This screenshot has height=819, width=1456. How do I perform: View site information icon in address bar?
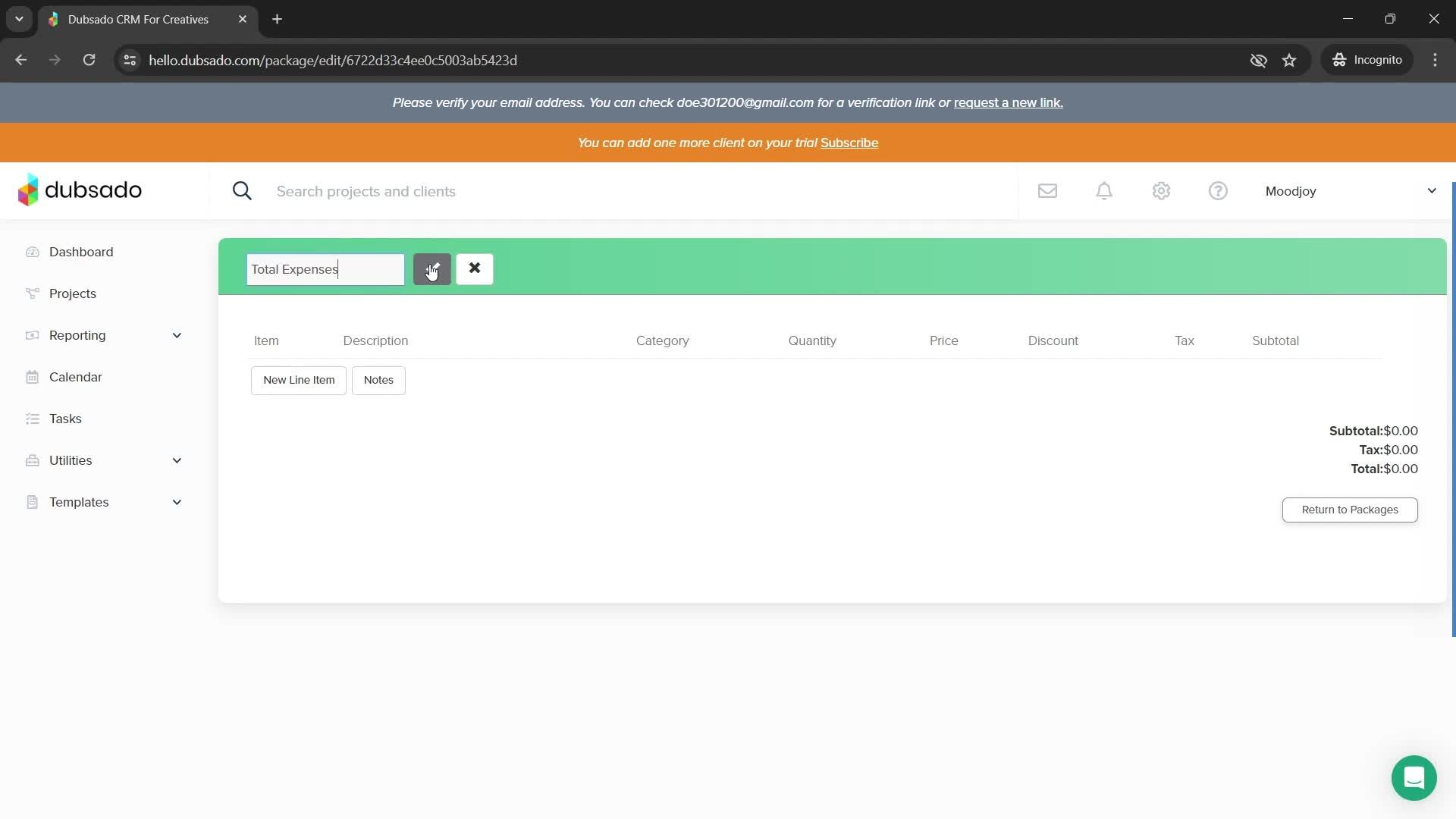[130, 60]
